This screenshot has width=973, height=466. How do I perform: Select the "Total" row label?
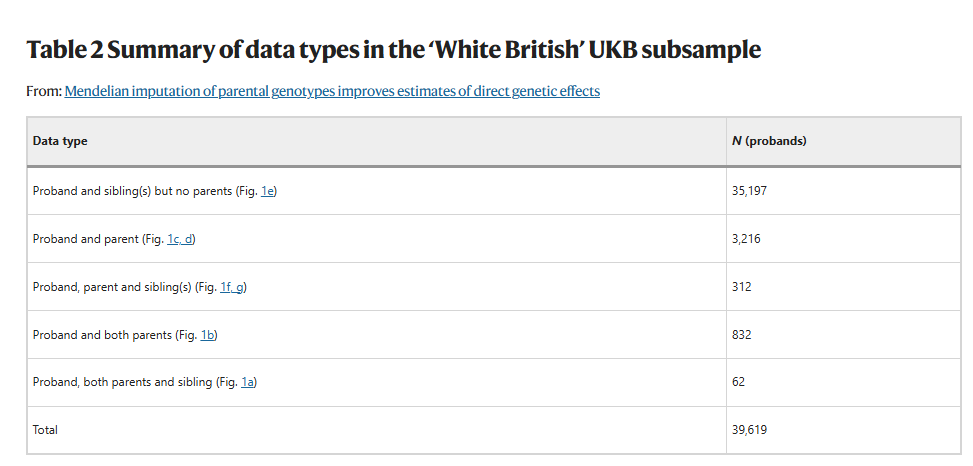[x=45, y=430]
